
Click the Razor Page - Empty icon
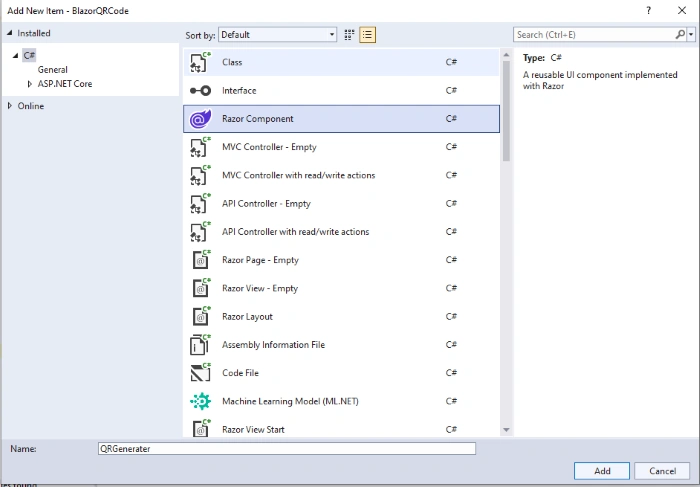[x=200, y=260]
